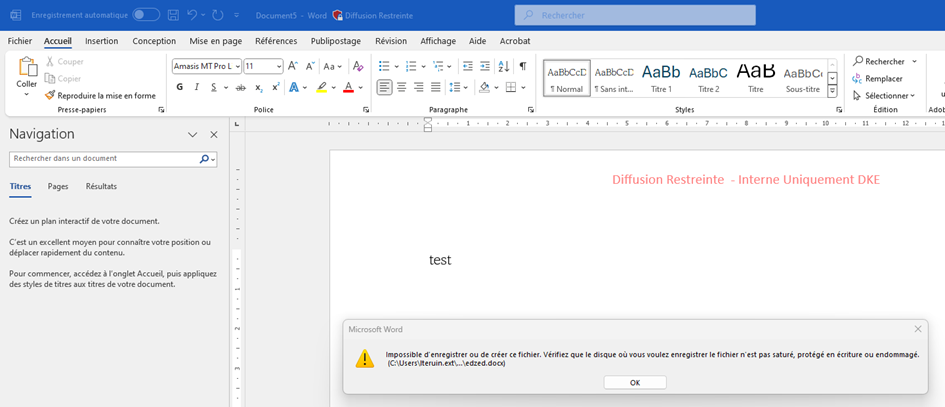Apply italic formatting with I icon
This screenshot has height=407, width=945.
[x=197, y=88]
